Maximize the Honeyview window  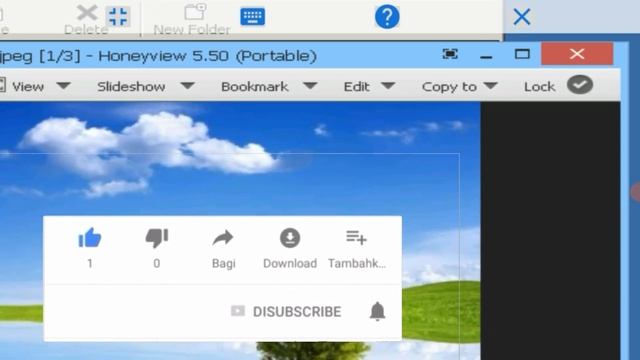click(x=522, y=54)
